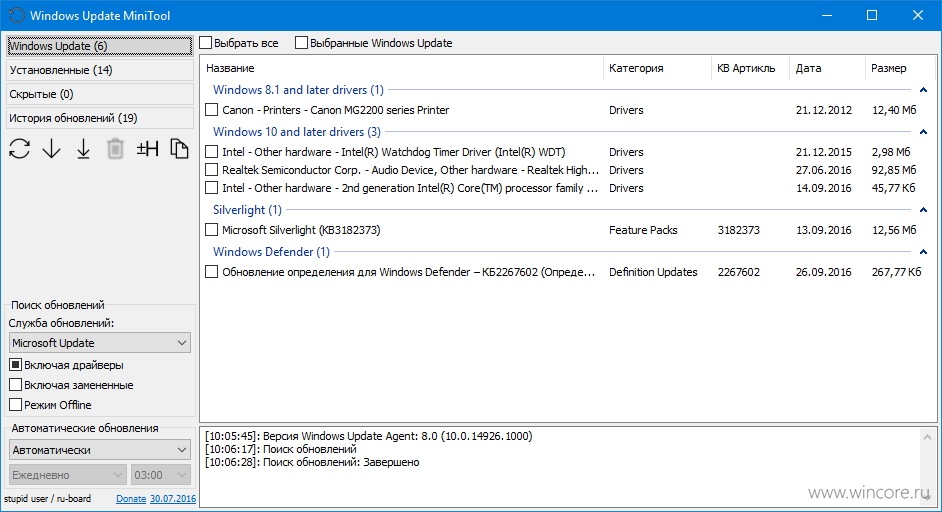The image size is (942, 512).
Task: Collapse the Windows Defender group
Action: point(923,252)
